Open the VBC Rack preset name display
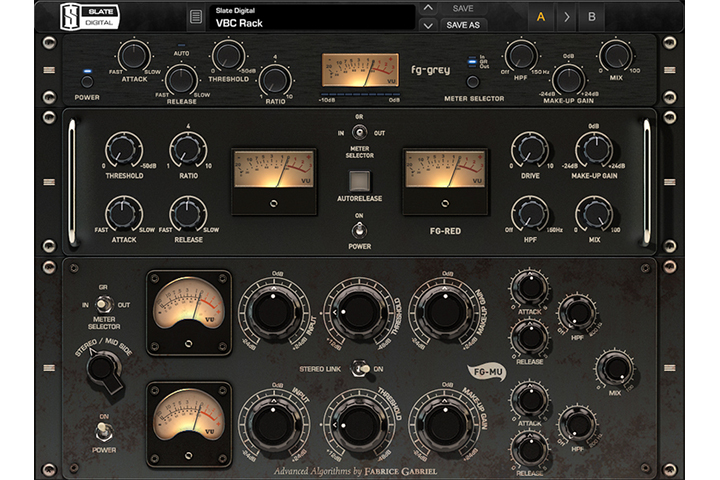The width and height of the screenshot is (720, 480). click(x=312, y=17)
